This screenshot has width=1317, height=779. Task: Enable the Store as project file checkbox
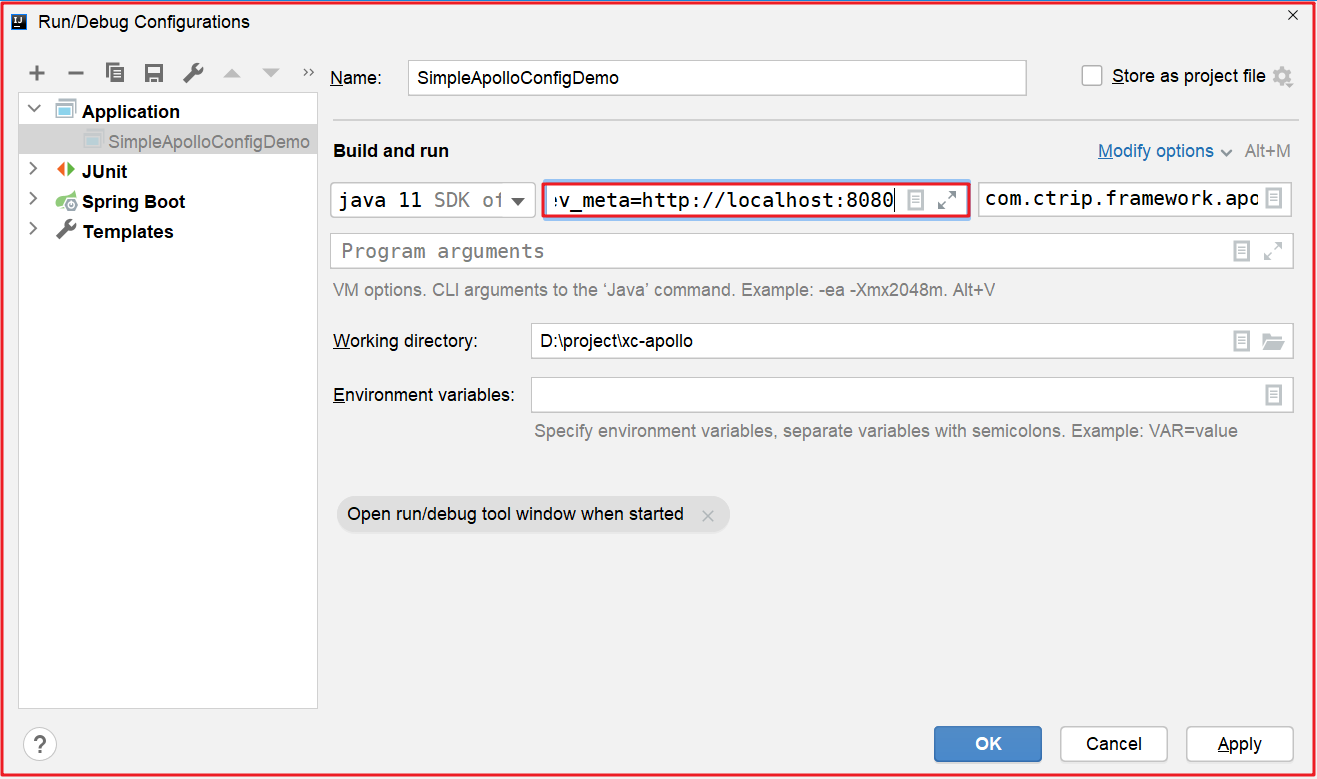point(1092,76)
